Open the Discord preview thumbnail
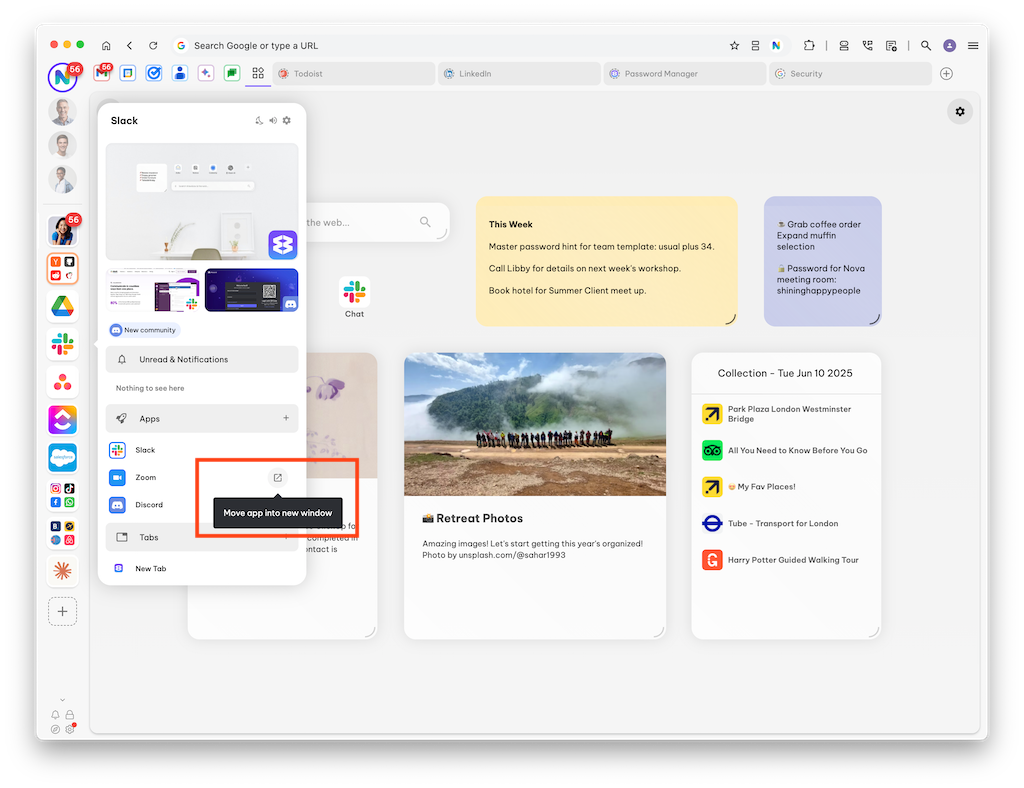The image size is (1024, 788). [x=251, y=290]
